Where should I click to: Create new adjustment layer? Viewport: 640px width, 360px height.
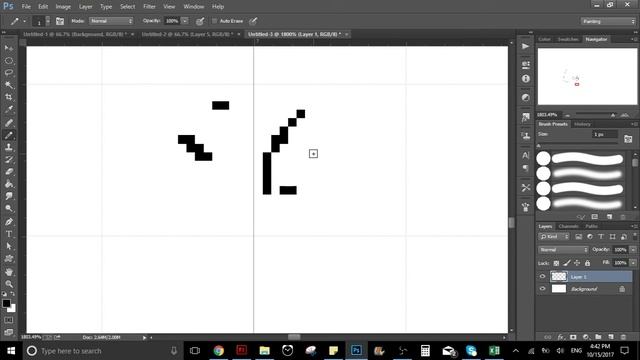(586, 337)
